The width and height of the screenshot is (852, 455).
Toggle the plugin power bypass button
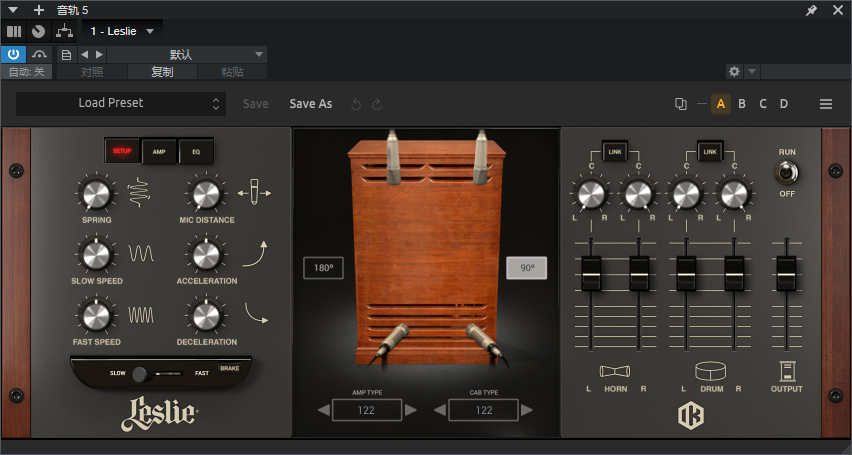pyautogui.click(x=14, y=54)
